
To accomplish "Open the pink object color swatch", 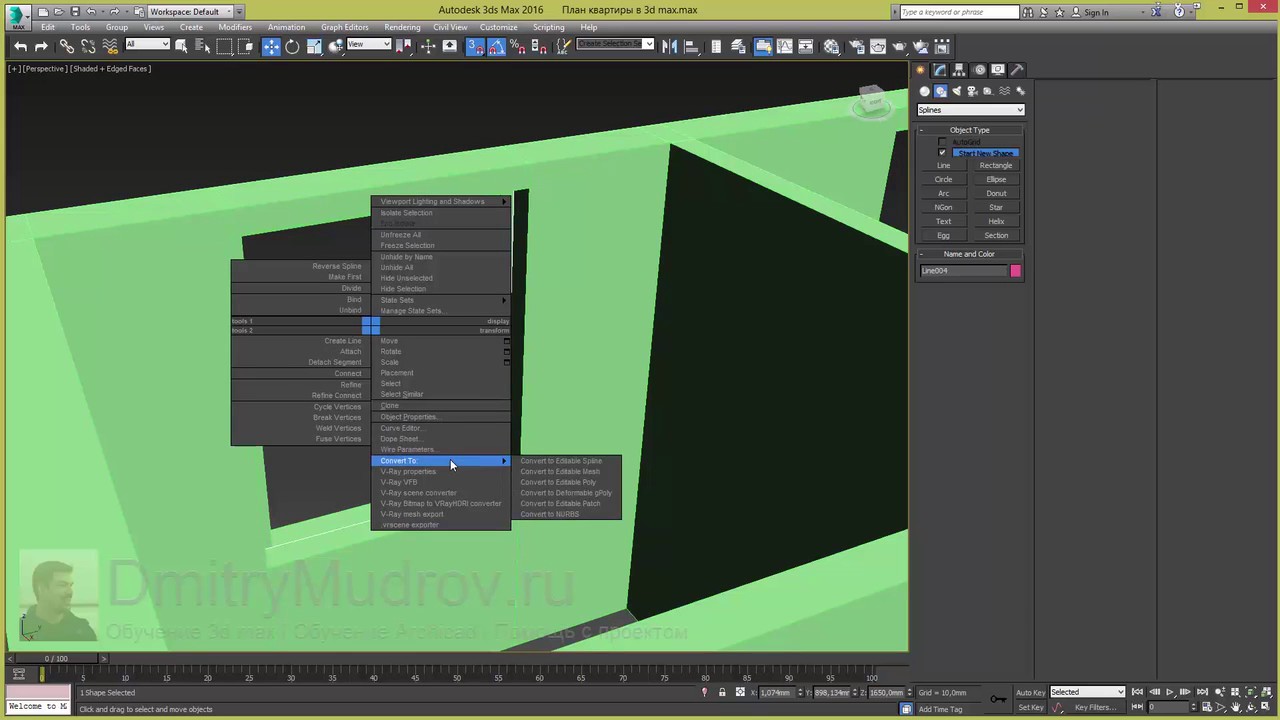I will point(1016,271).
